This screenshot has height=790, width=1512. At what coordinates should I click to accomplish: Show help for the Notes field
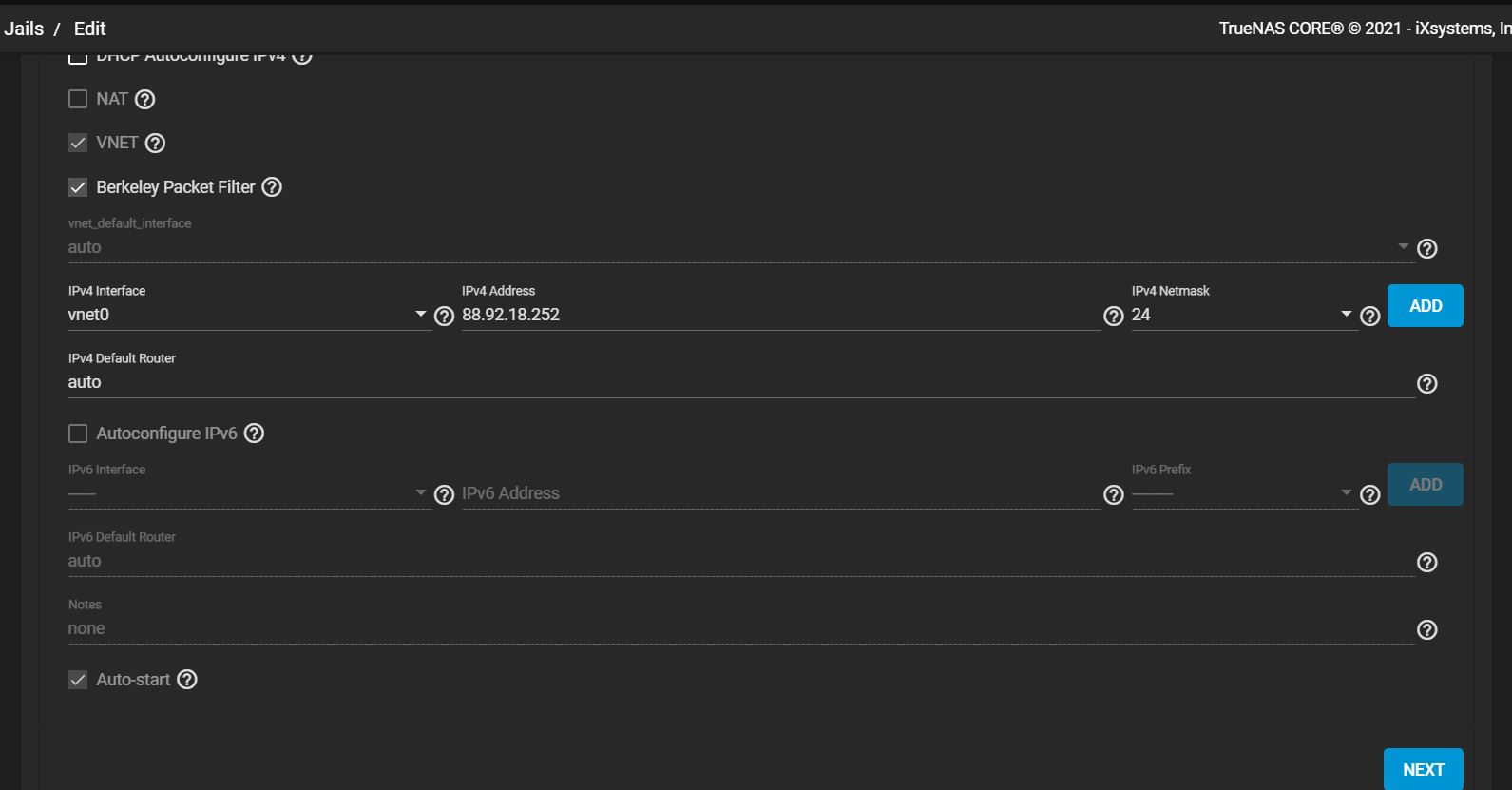point(1426,629)
